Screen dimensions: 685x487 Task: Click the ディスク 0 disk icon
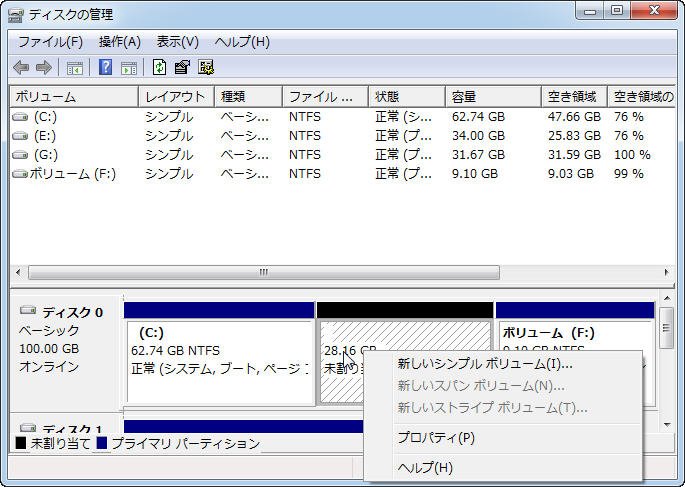(x=28, y=310)
